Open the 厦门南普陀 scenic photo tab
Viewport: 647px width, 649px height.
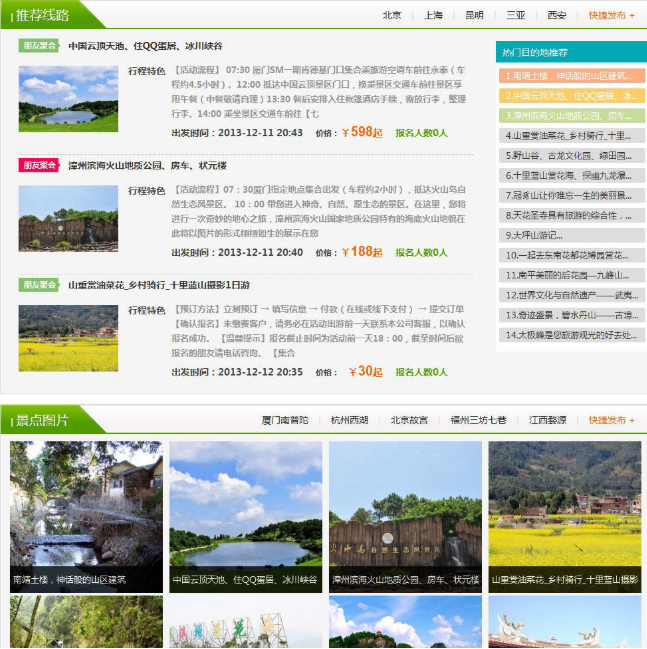pos(285,420)
